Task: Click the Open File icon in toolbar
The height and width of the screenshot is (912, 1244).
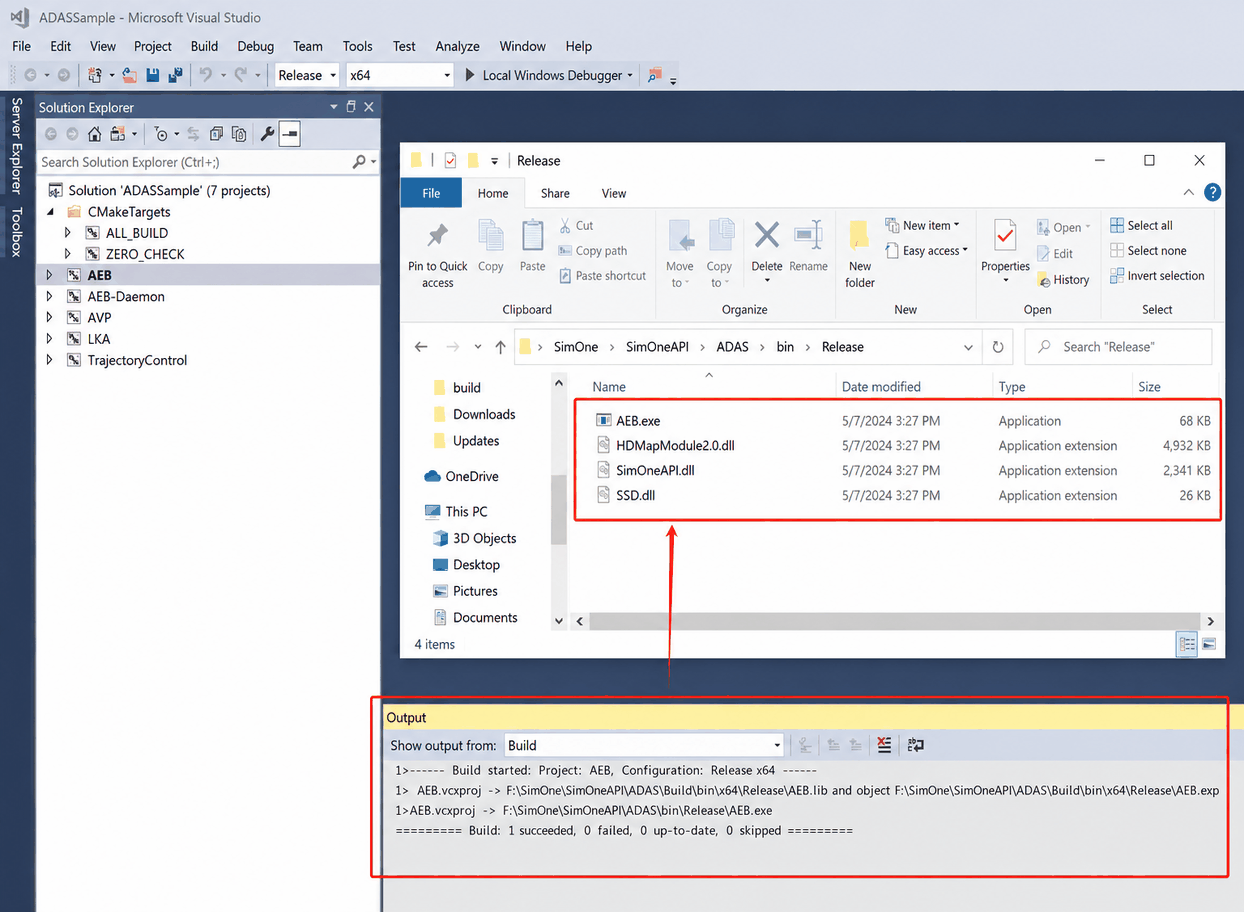Action: 129,75
